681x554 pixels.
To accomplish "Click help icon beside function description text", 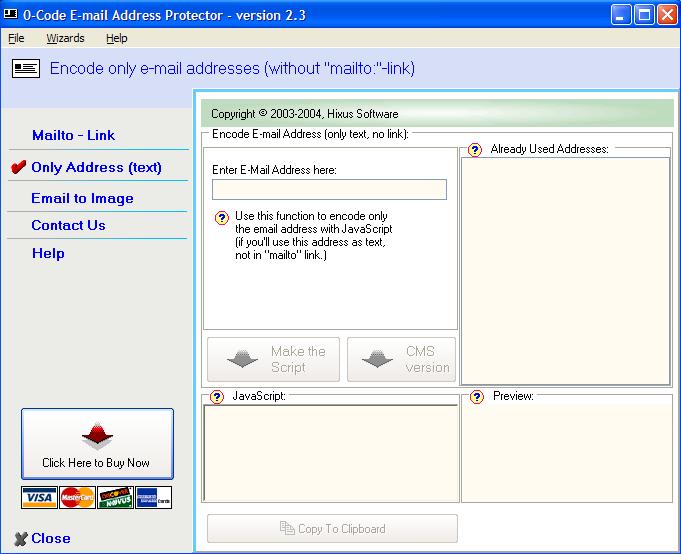I will (x=221, y=218).
